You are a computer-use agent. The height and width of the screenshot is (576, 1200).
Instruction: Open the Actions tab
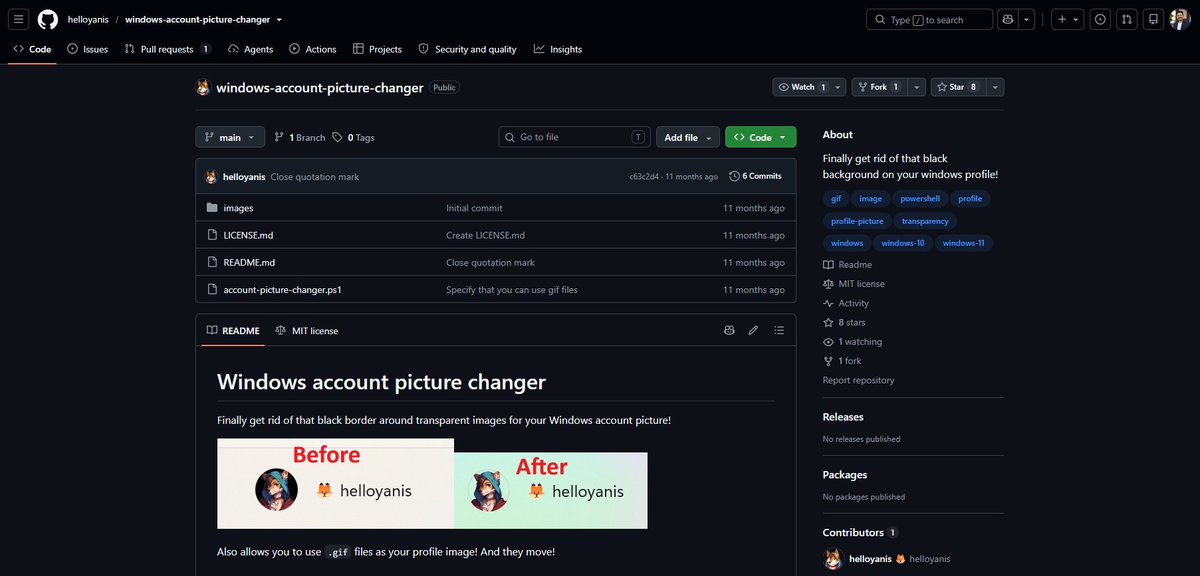pos(313,49)
